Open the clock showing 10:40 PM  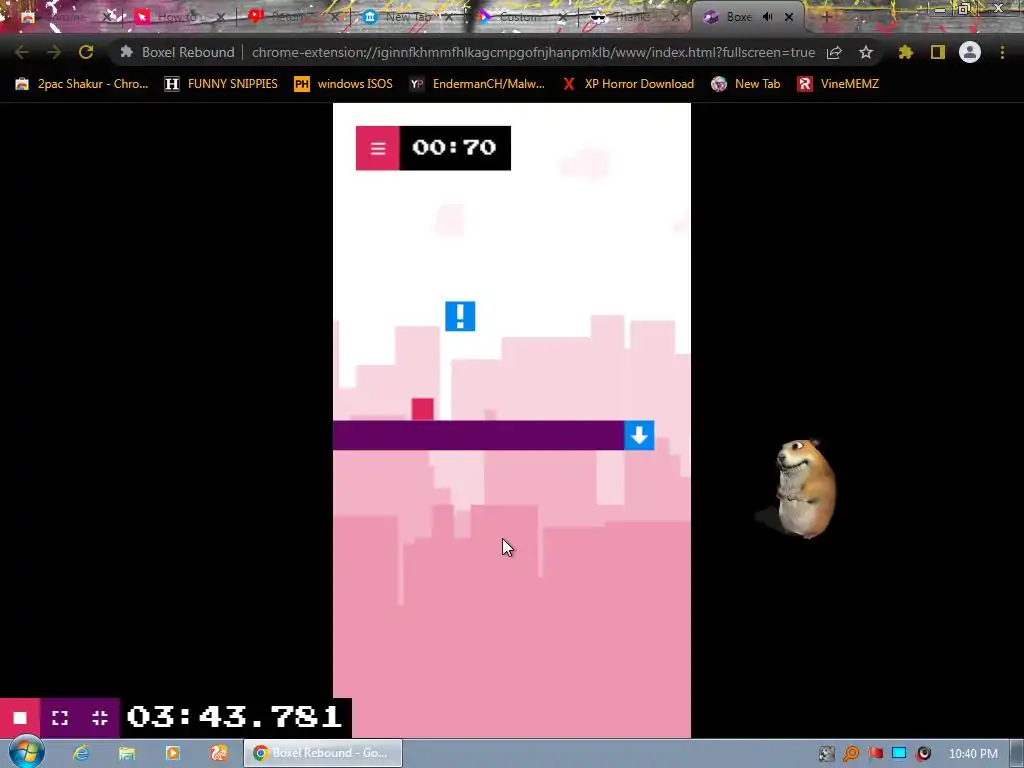pyautogui.click(x=973, y=754)
